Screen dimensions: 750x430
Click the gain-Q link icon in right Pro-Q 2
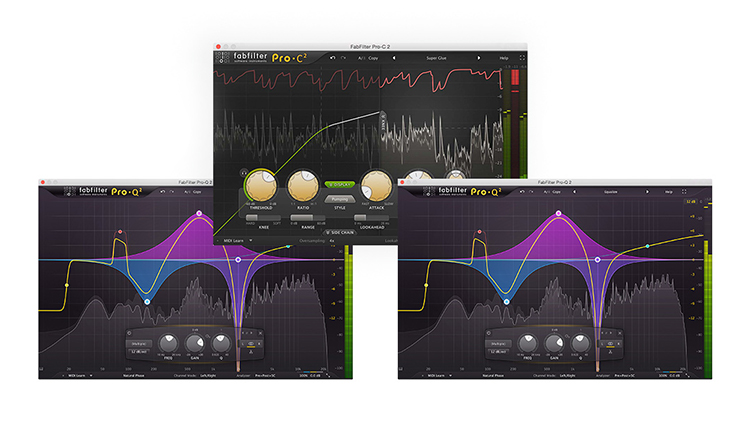567,336
